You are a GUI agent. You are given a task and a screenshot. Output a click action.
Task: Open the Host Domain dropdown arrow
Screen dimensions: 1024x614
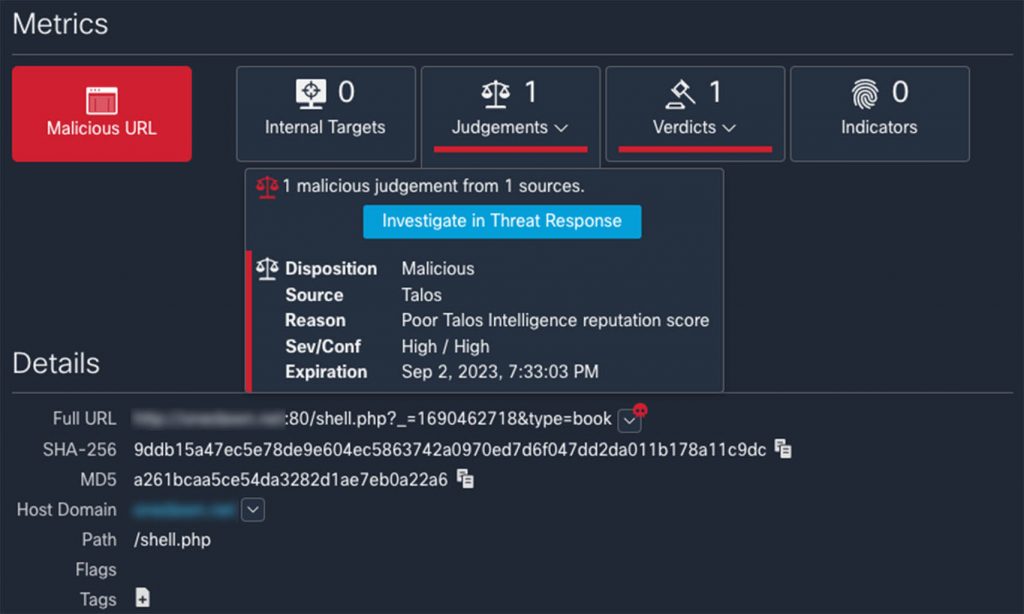coord(254,510)
